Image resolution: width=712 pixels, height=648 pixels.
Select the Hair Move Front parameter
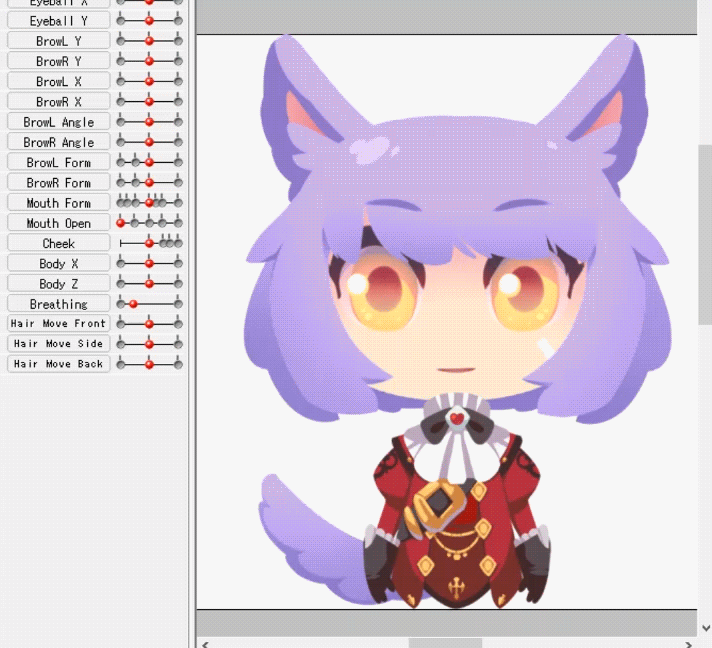point(58,324)
